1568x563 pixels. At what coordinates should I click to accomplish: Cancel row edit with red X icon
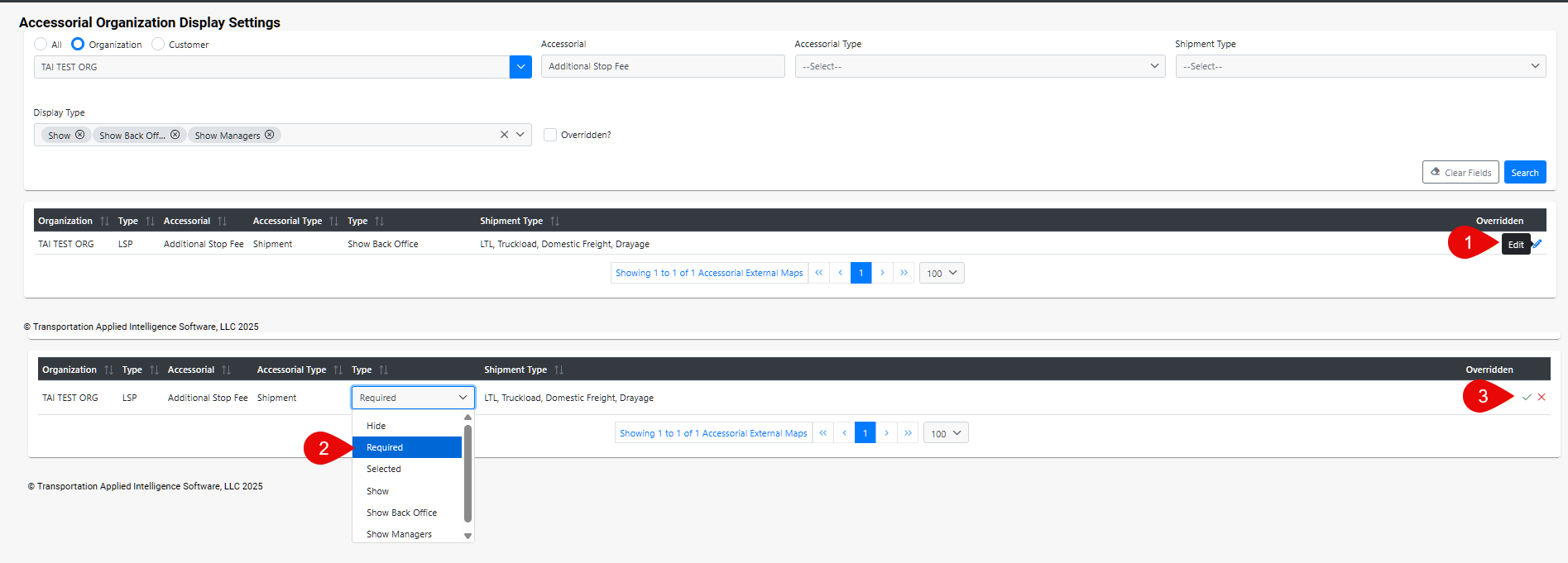pos(1542,398)
